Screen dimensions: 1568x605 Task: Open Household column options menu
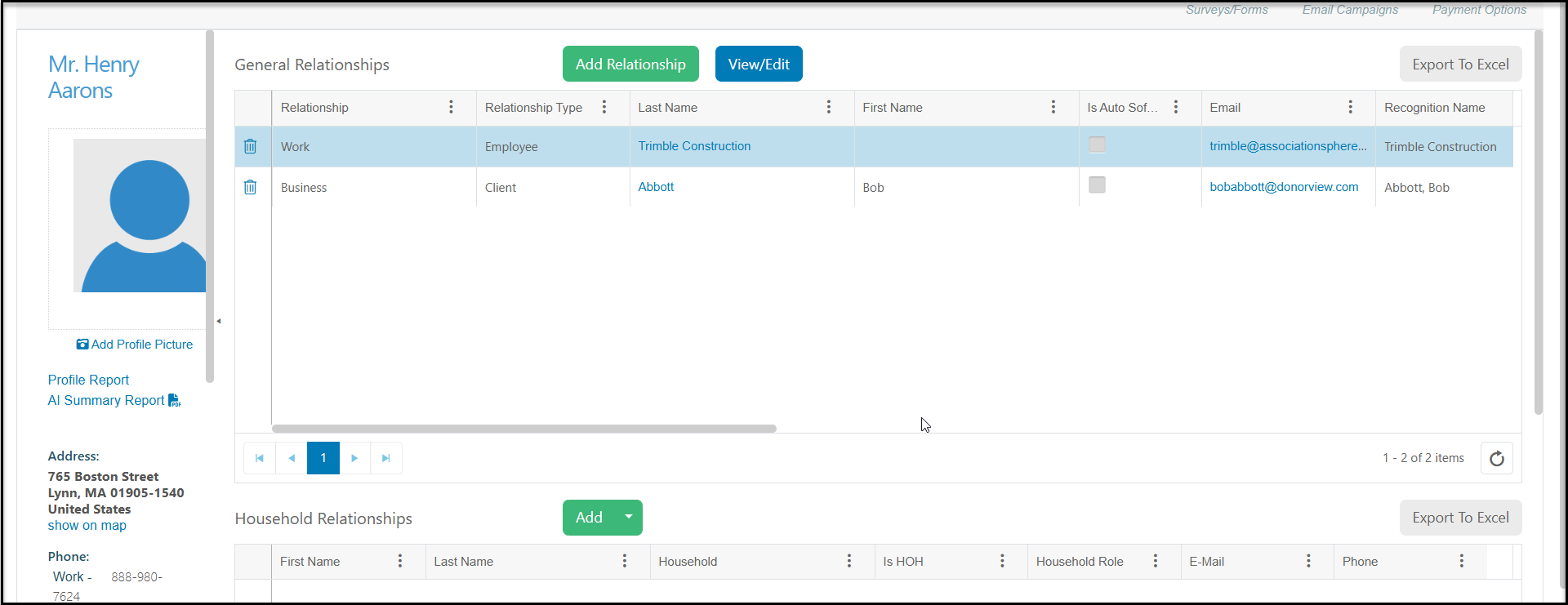[849, 561]
